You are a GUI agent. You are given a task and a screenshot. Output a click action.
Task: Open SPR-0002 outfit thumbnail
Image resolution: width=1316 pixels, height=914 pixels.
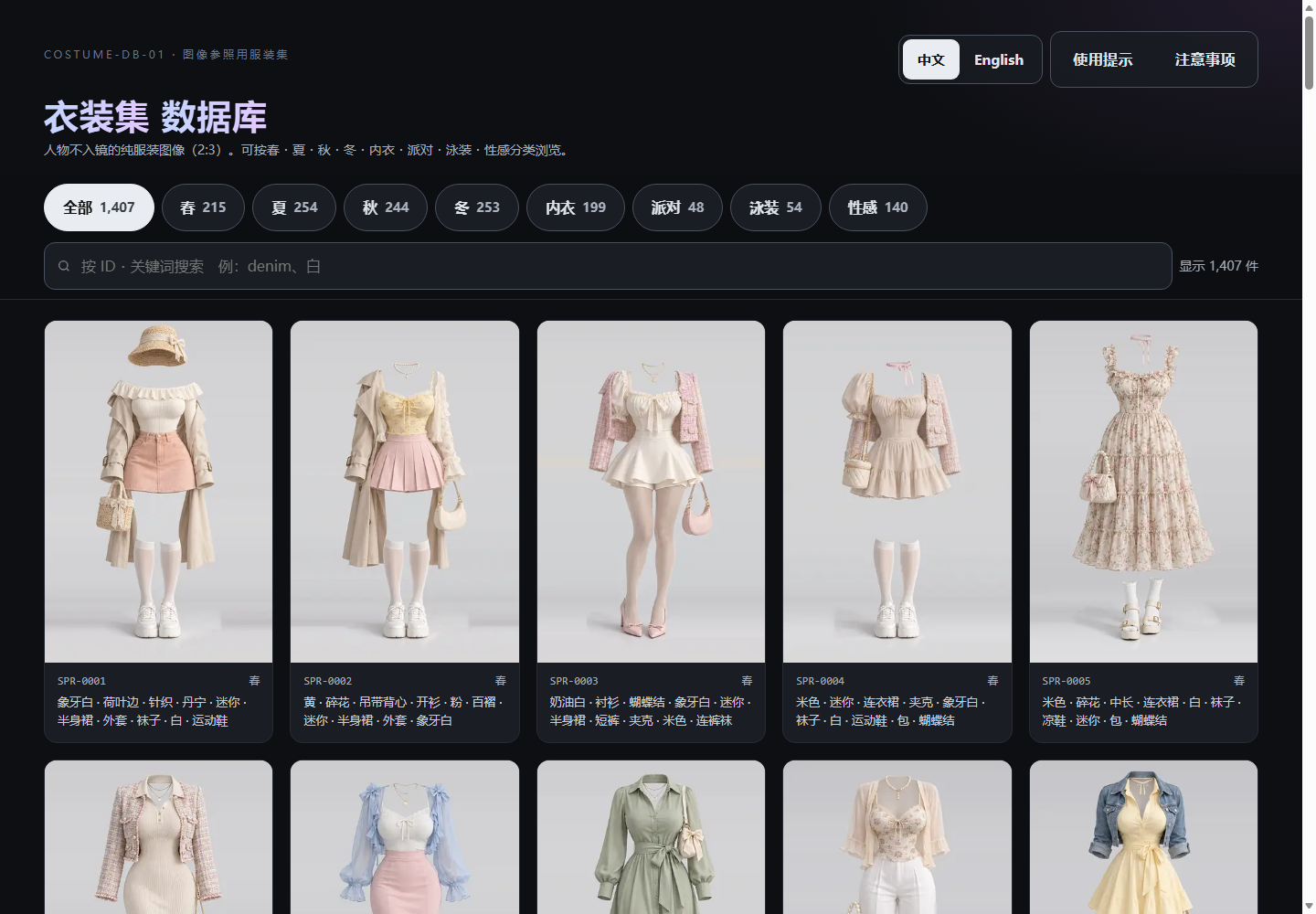coord(405,492)
